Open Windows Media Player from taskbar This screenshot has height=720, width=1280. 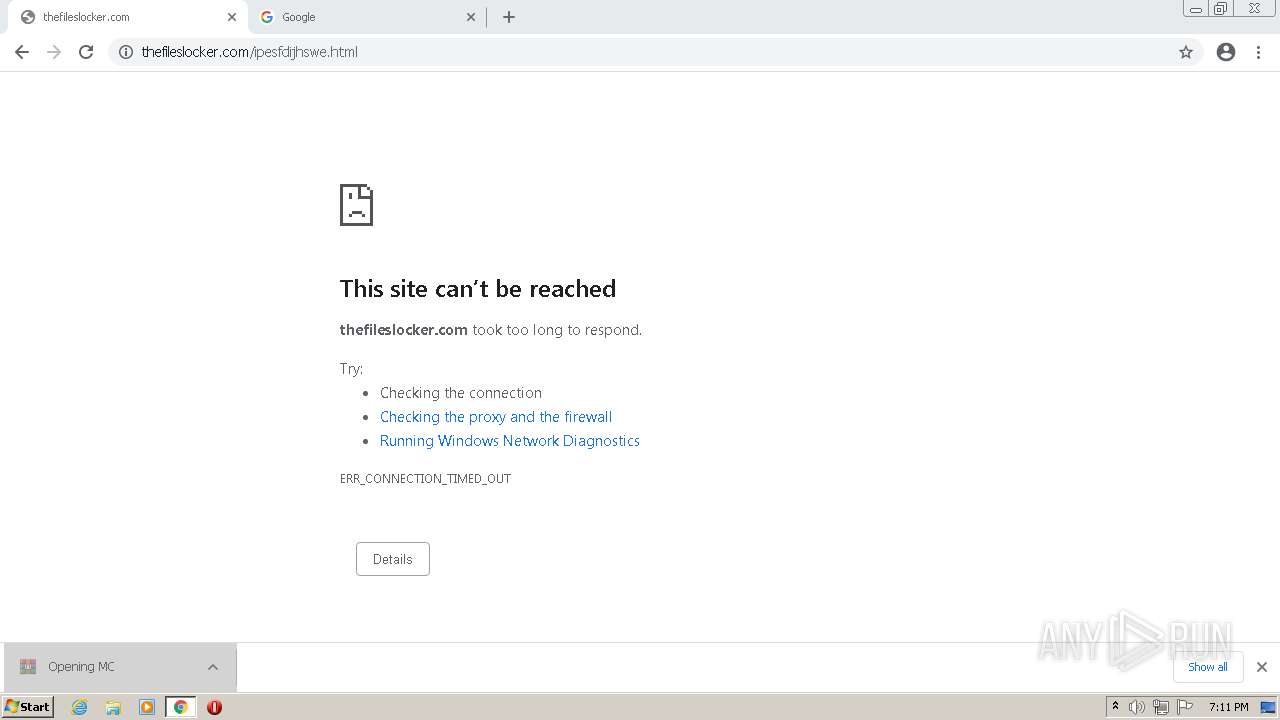tap(147, 707)
